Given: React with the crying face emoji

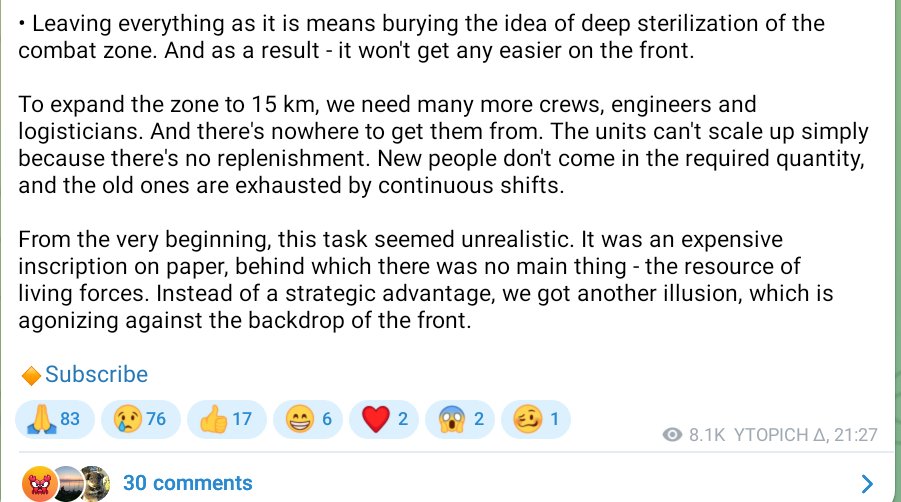Looking at the screenshot, I should coord(139,420).
